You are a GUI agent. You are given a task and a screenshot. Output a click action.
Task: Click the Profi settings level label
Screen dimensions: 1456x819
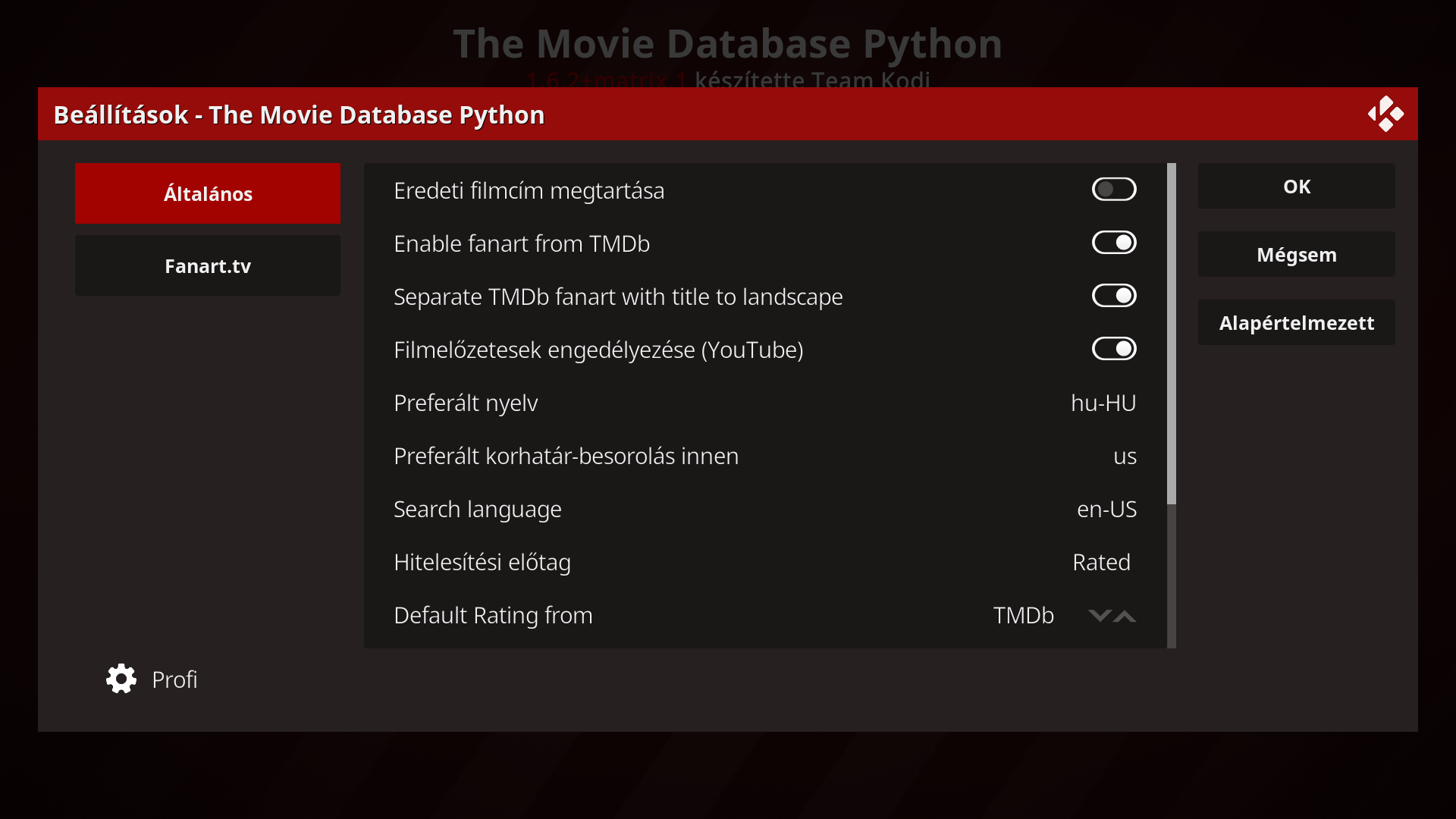pyautogui.click(x=174, y=679)
